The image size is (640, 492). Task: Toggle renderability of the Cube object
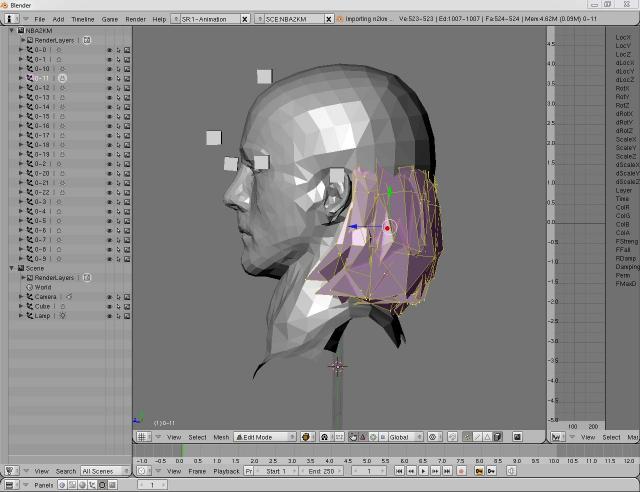(127, 306)
